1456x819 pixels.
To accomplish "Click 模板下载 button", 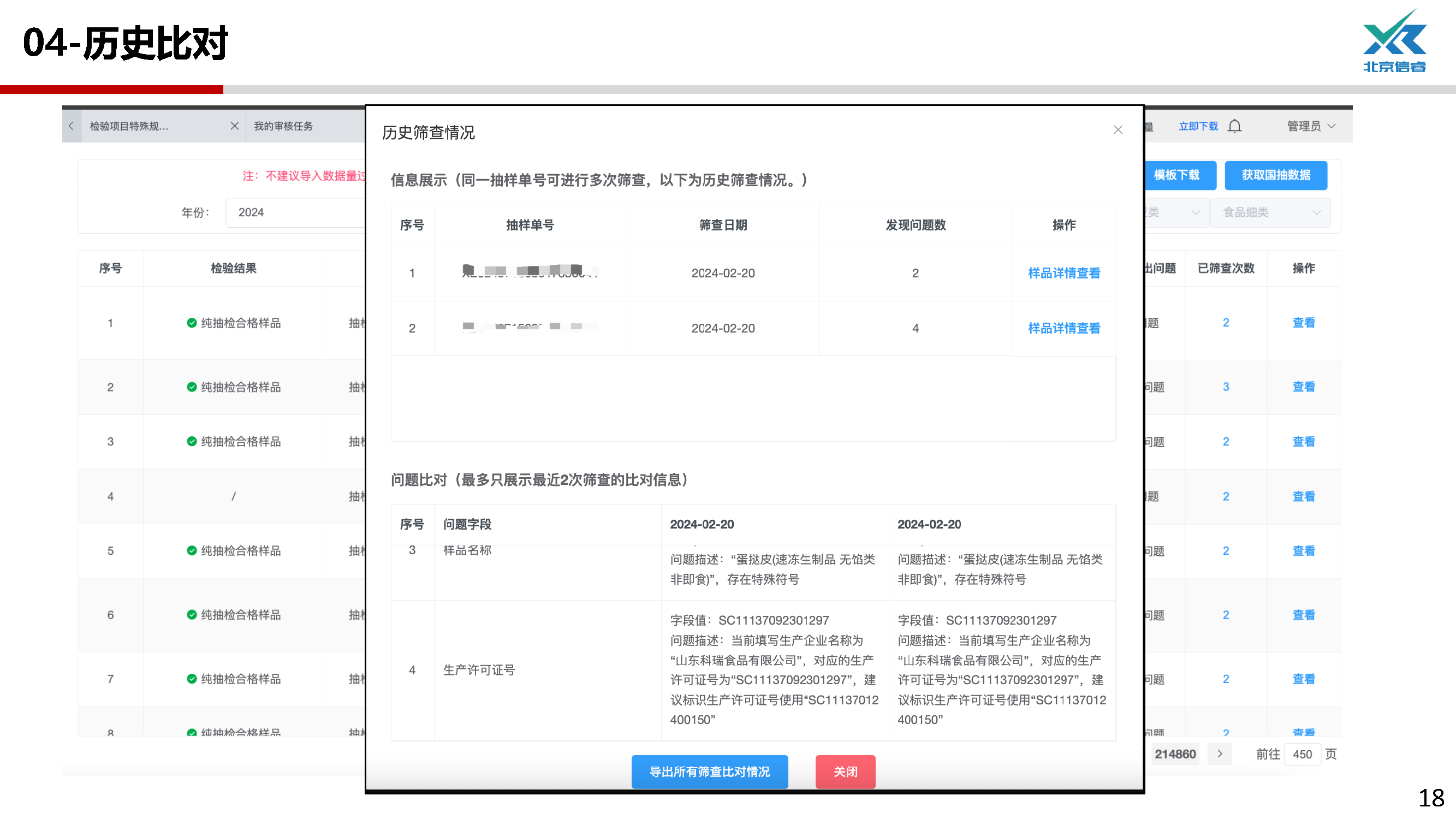I will (1177, 175).
